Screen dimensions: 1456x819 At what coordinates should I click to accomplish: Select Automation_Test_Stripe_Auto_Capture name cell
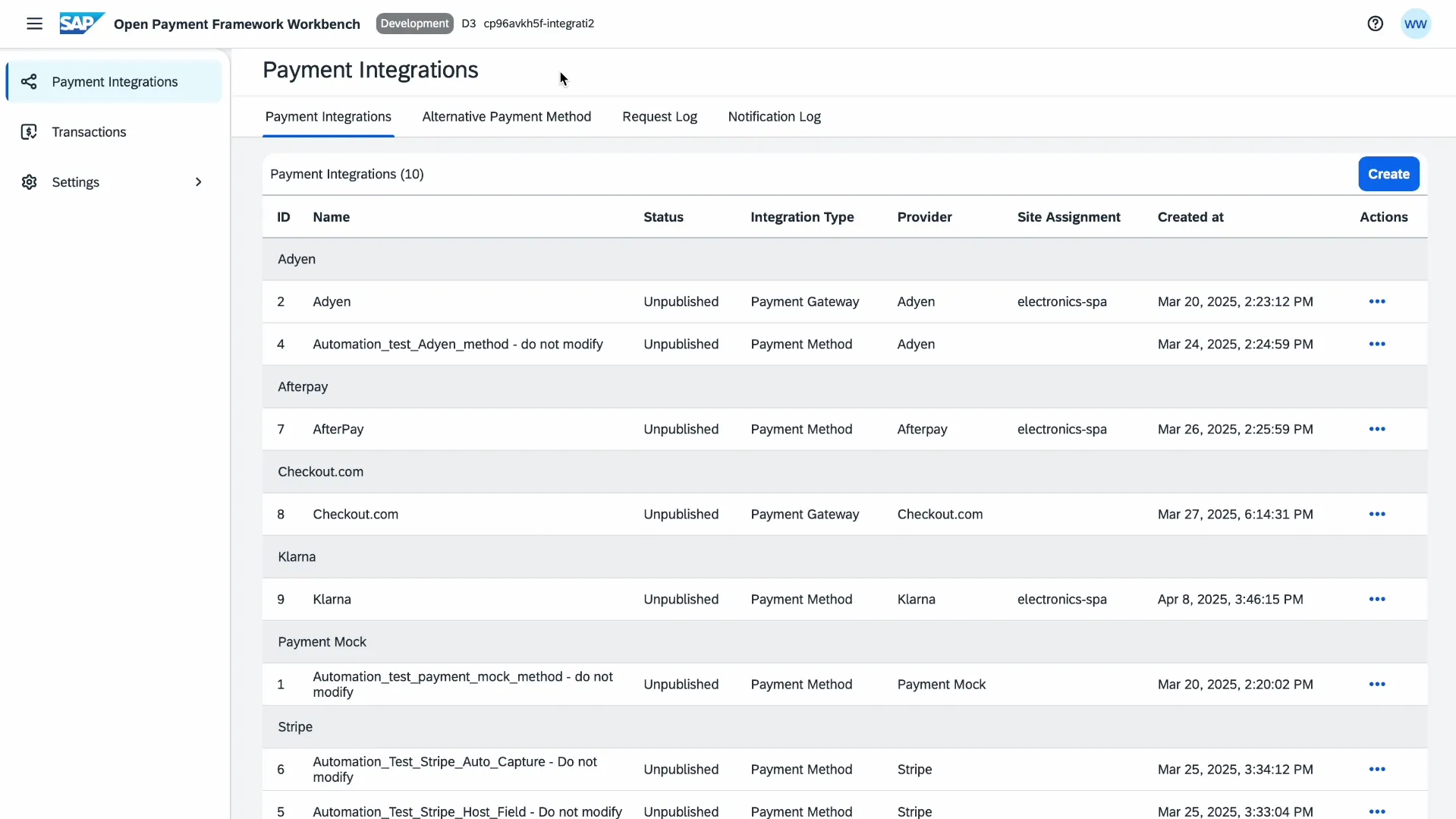(455, 769)
